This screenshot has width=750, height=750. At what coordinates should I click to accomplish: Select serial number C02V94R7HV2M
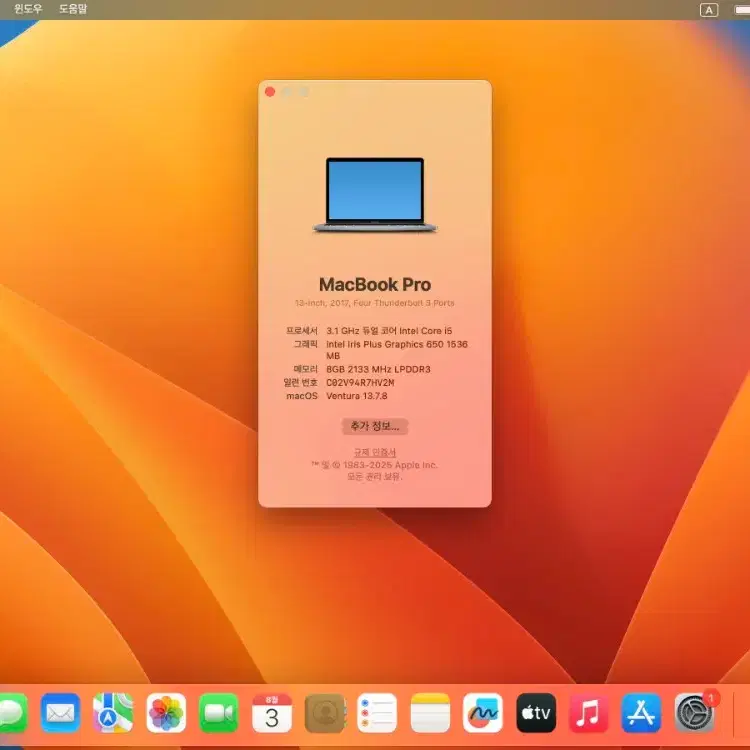360,383
